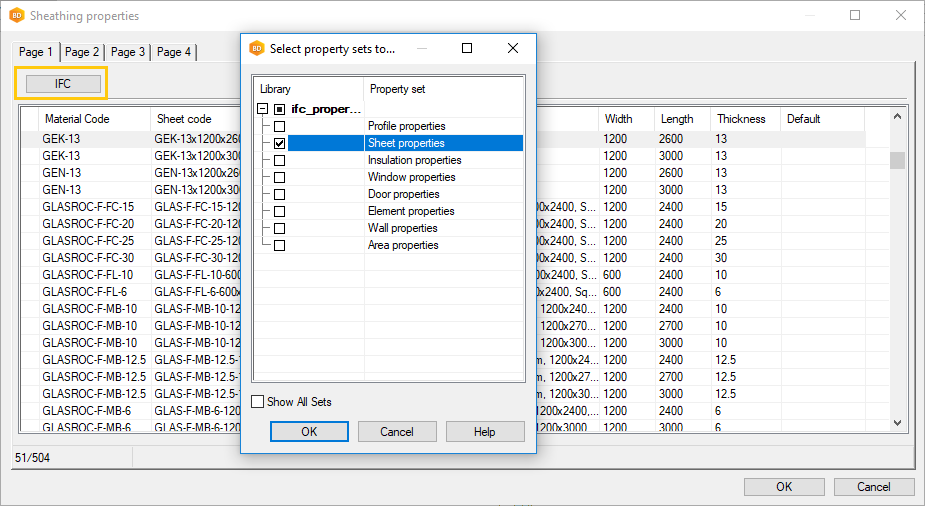Enable the Door properties checkbox
The image size is (925, 506).
point(279,195)
